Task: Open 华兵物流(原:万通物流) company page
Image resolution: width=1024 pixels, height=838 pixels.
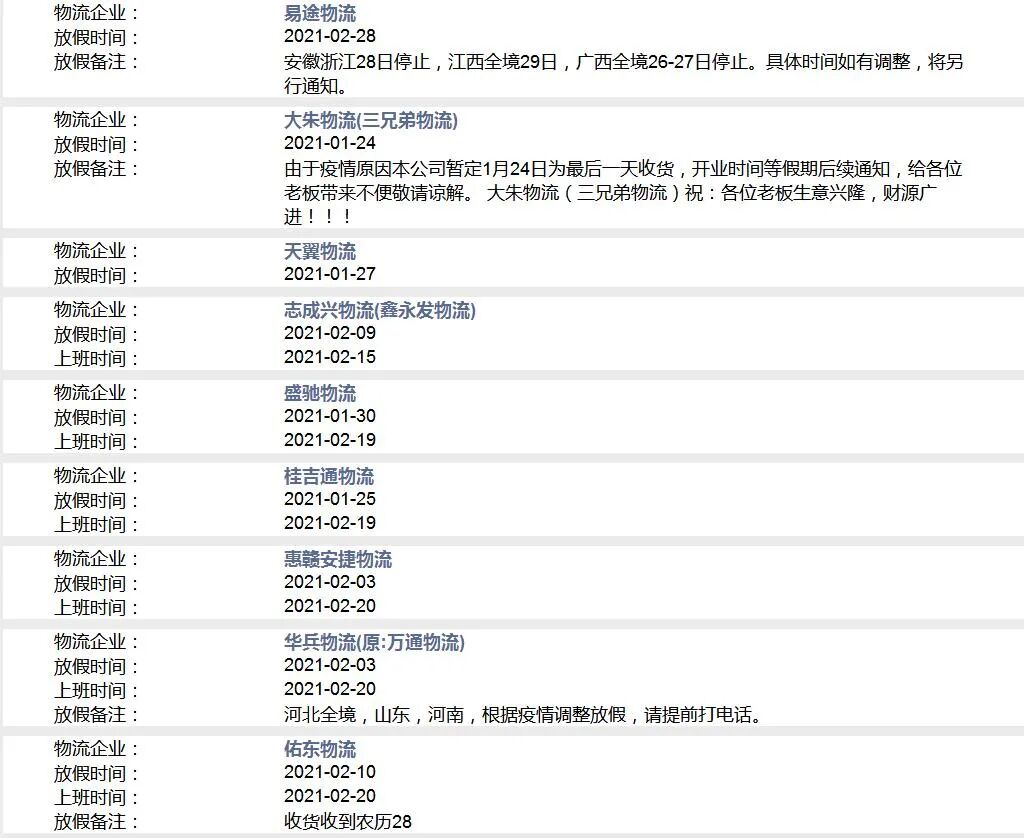Action: pos(376,642)
